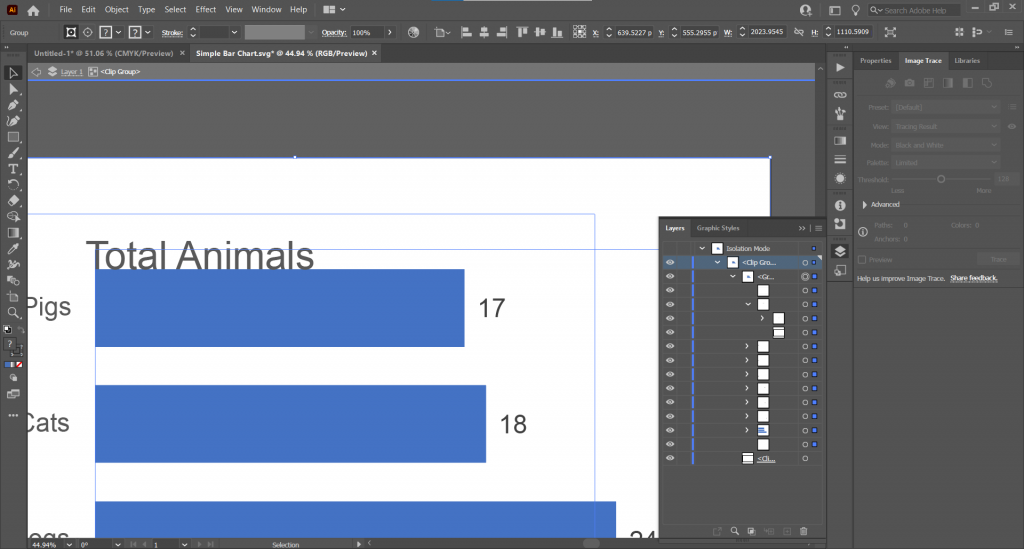Click Layers panel dock icon
The height and width of the screenshot is (549, 1024).
pos(840,251)
